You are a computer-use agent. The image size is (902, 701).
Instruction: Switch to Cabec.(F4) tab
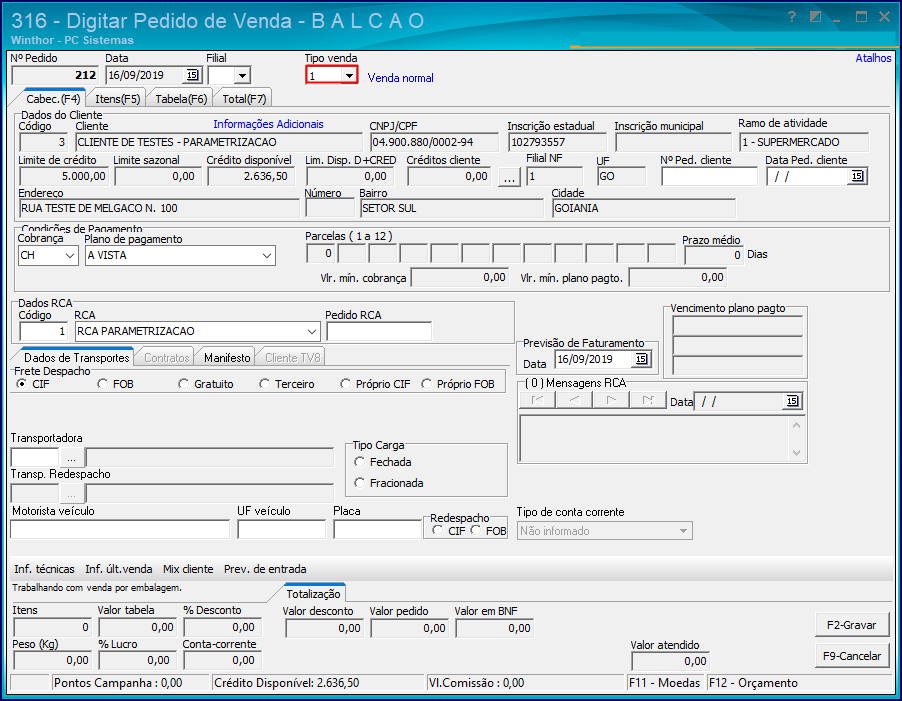[x=53, y=99]
